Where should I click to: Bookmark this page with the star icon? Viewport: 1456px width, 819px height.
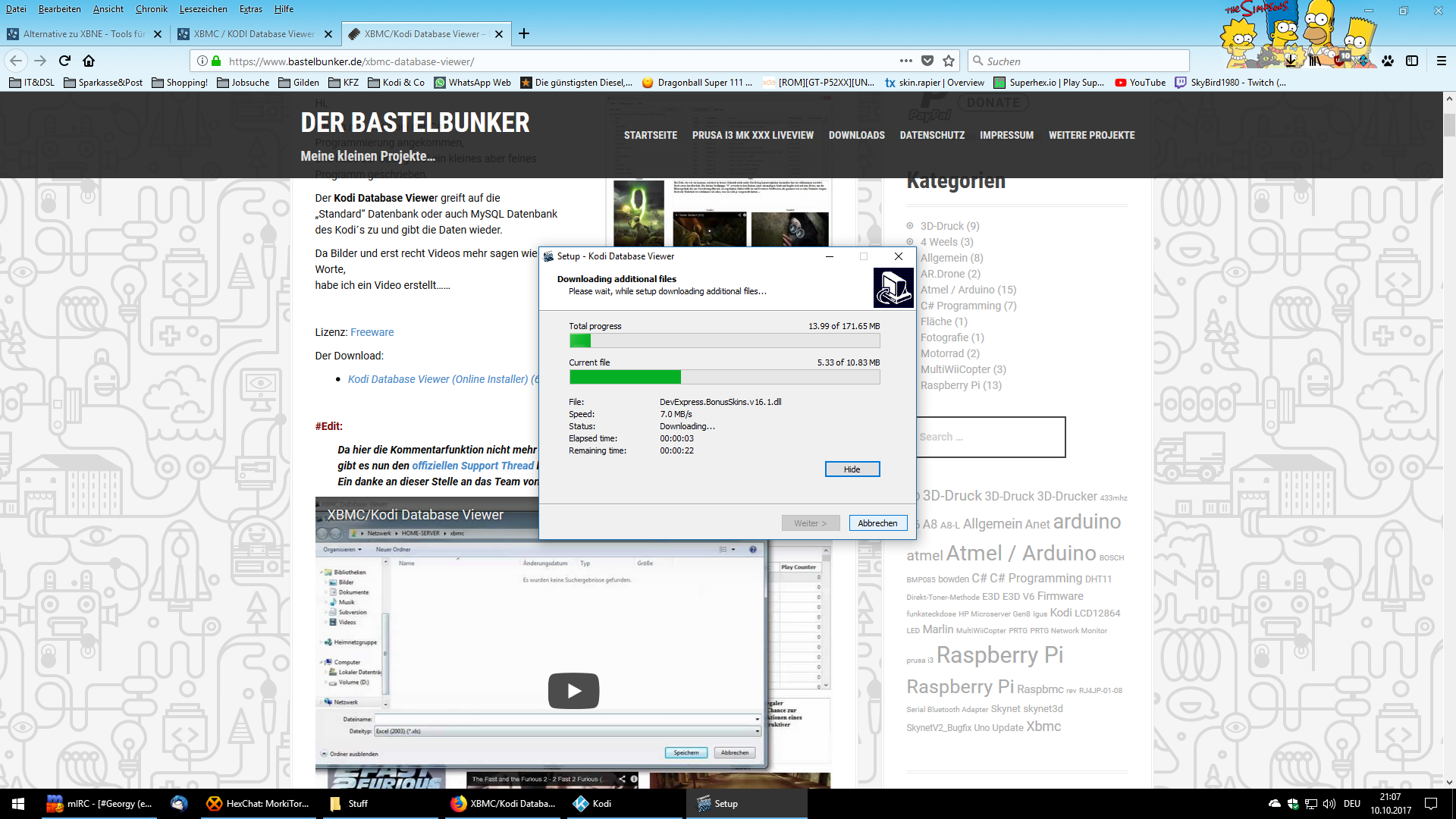pos(949,61)
